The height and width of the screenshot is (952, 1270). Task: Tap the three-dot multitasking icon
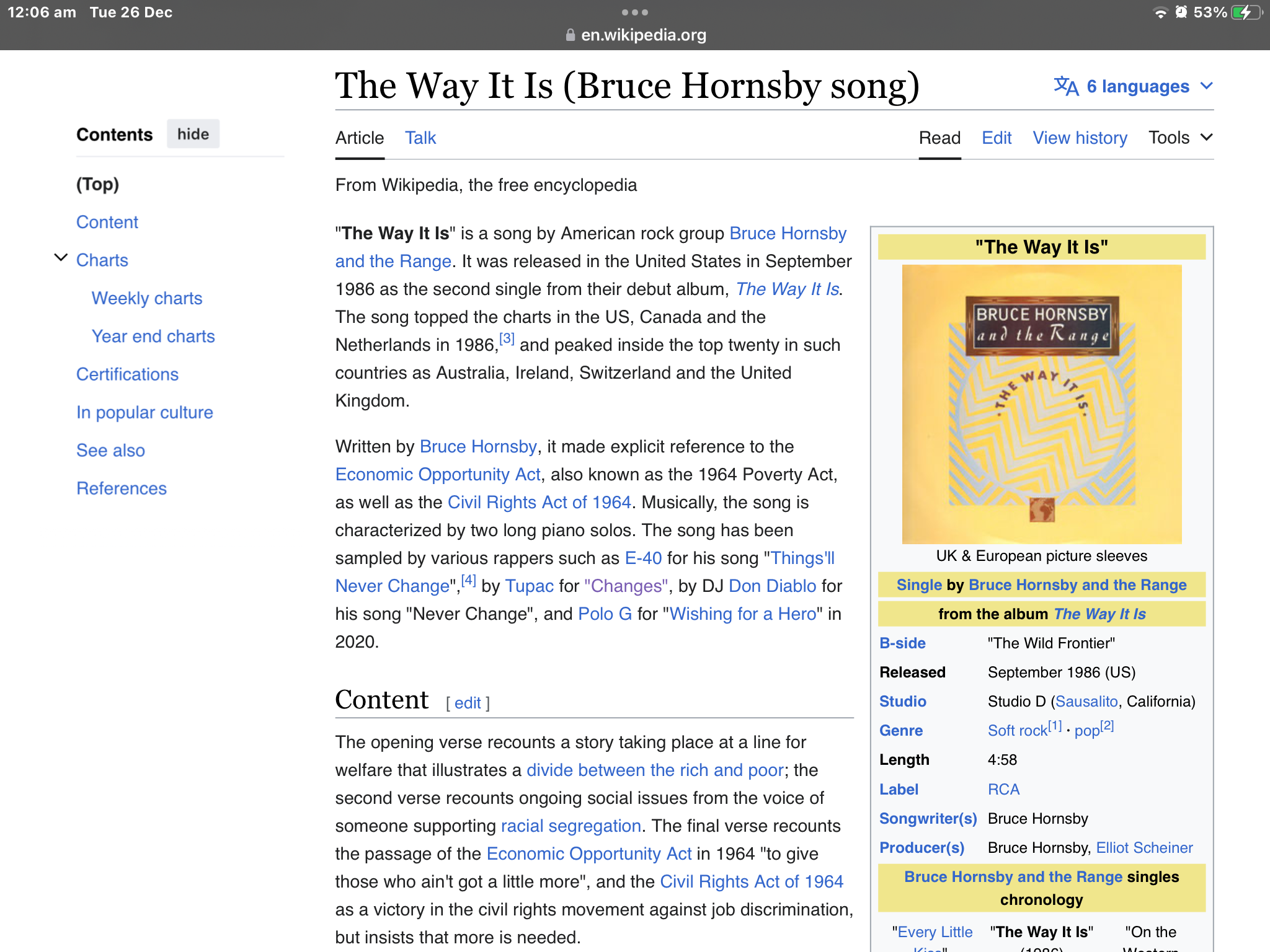point(634,12)
